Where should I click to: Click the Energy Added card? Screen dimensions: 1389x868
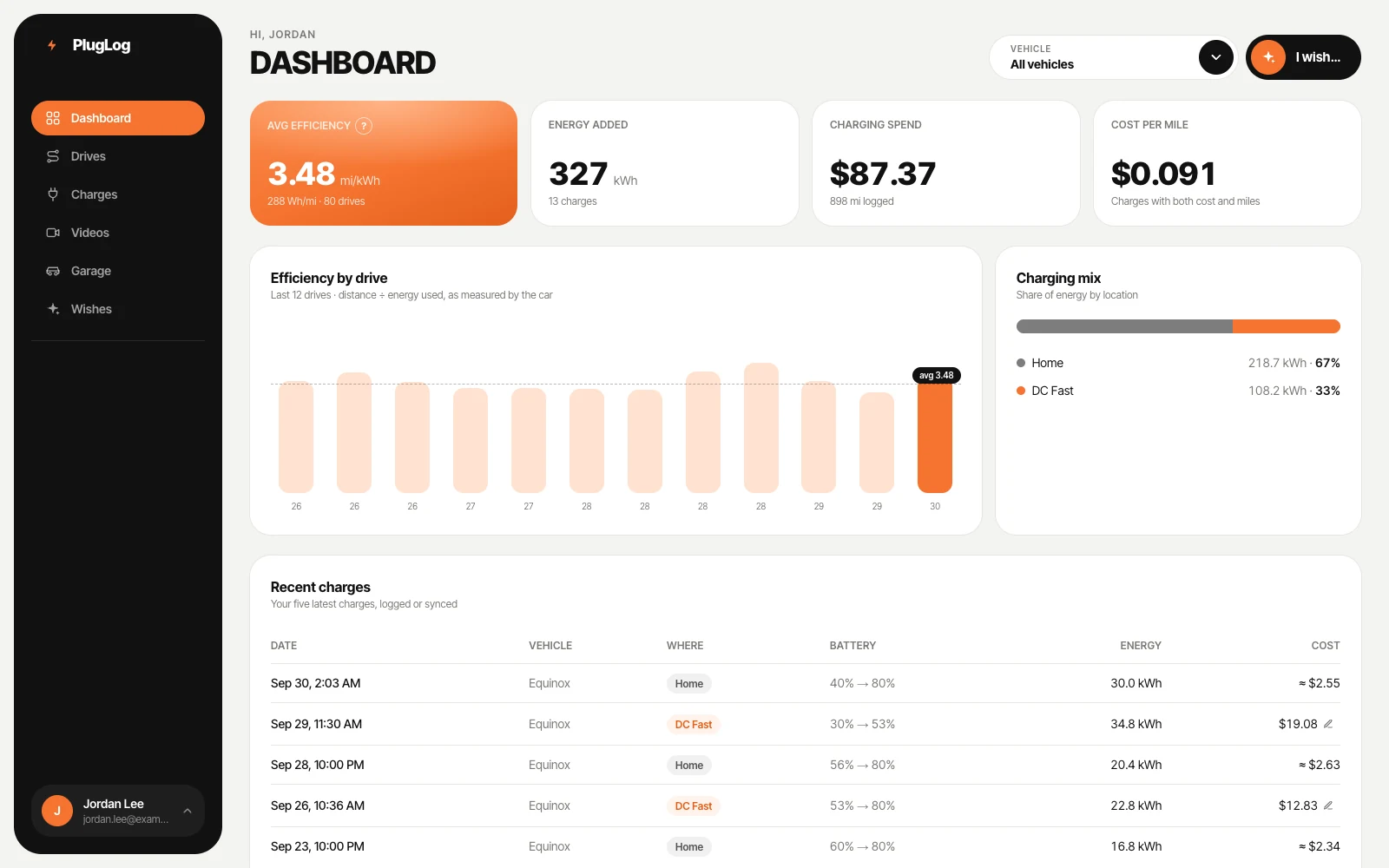[x=665, y=163]
